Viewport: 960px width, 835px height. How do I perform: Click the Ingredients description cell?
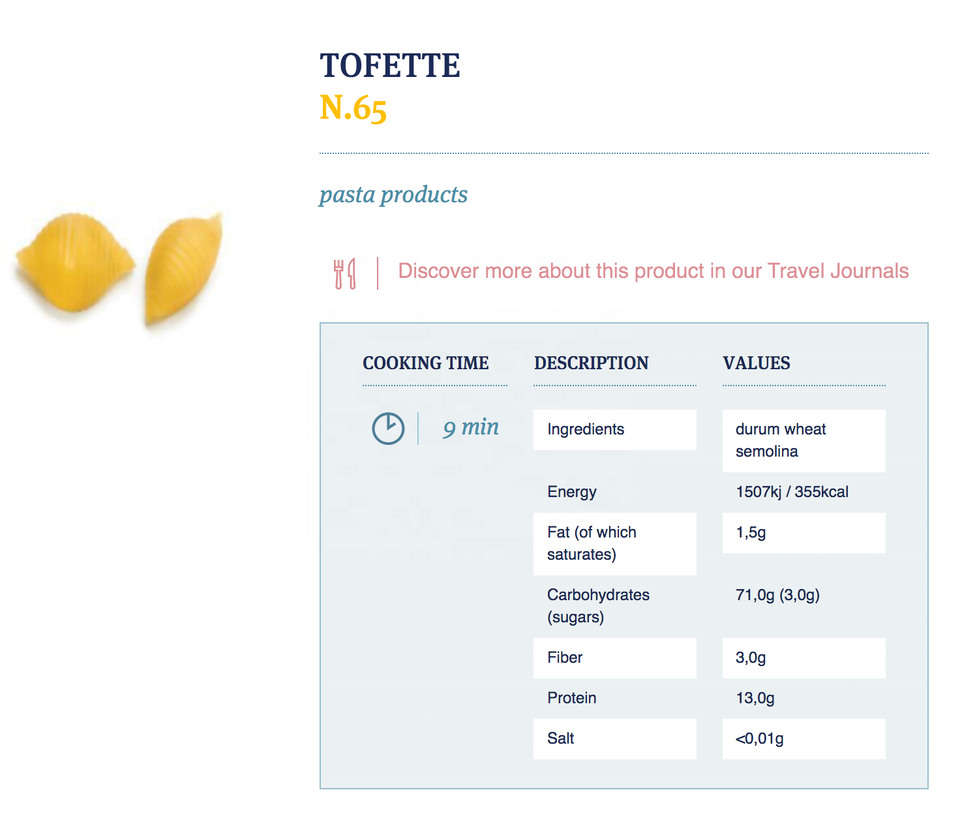pyautogui.click(x=614, y=430)
